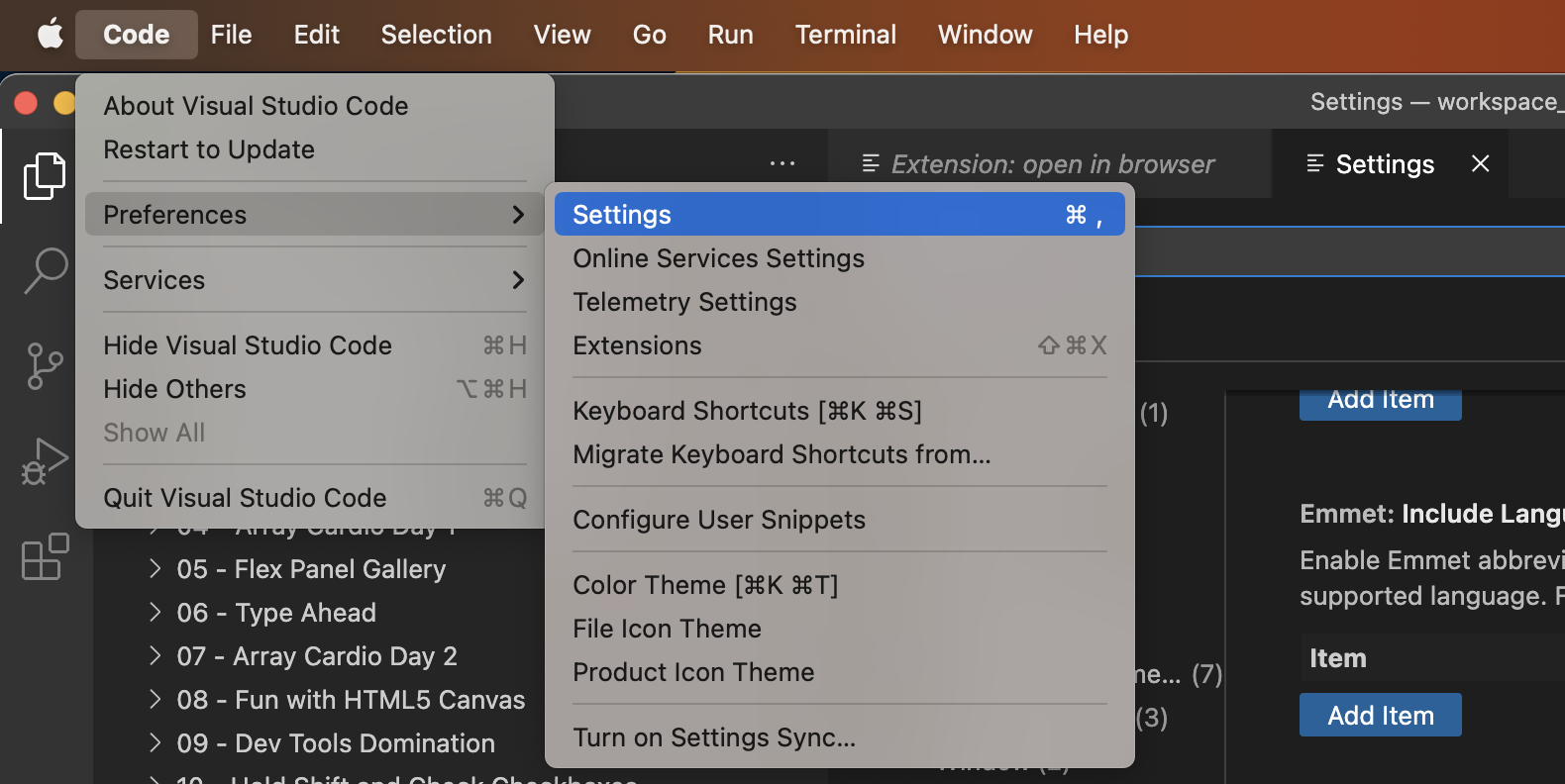Expand the 08 - Fun with HTML5 Canvas folder
Screen dimensions: 1565x784
point(351,700)
